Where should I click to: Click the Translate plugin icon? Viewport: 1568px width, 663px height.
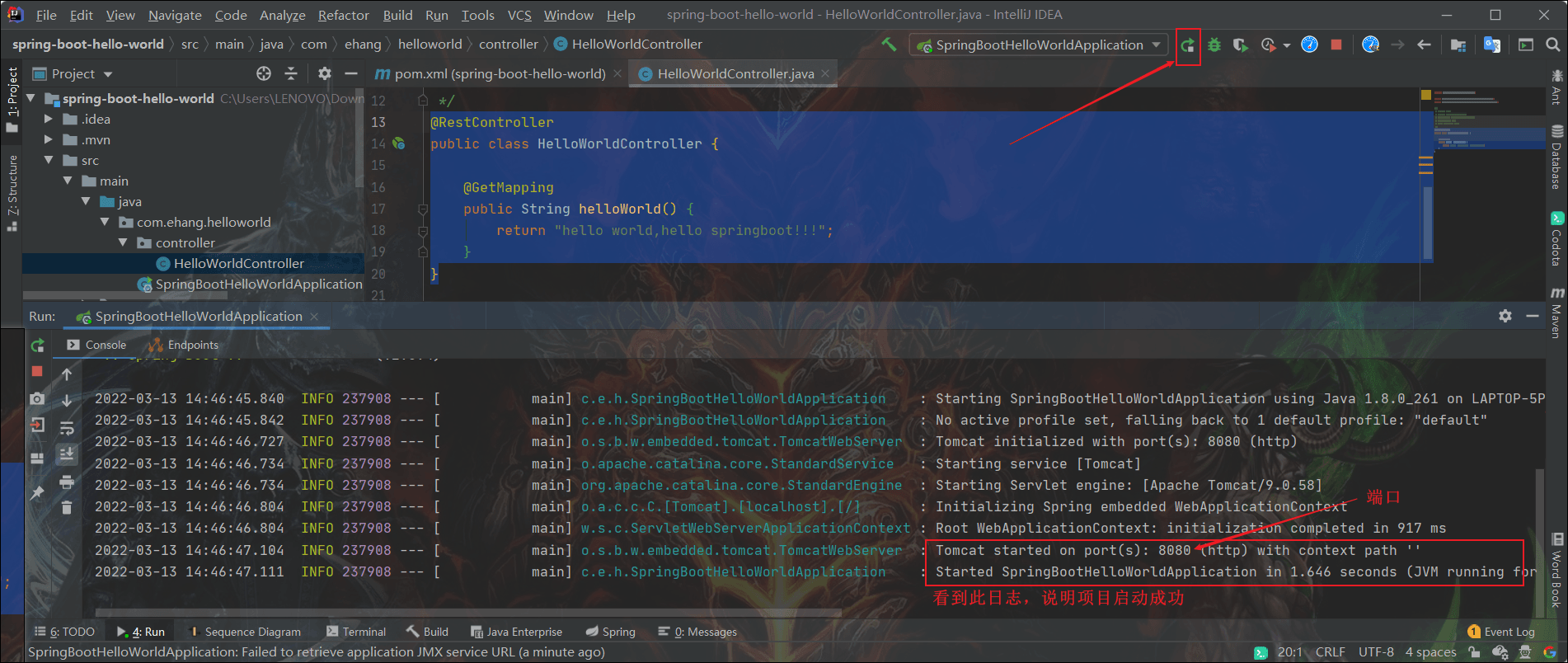pyautogui.click(x=1491, y=45)
